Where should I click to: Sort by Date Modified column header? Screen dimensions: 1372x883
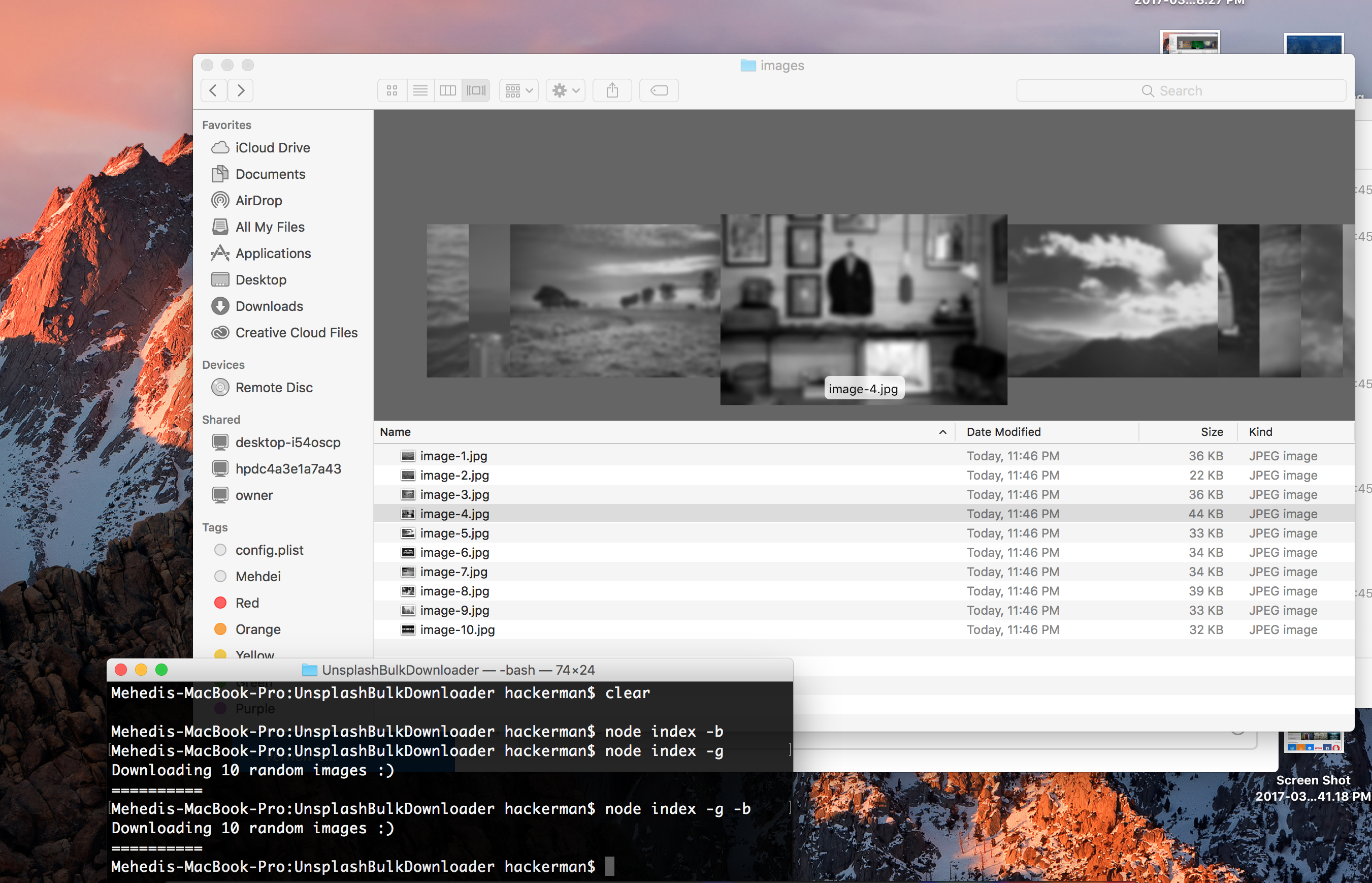(x=1003, y=432)
